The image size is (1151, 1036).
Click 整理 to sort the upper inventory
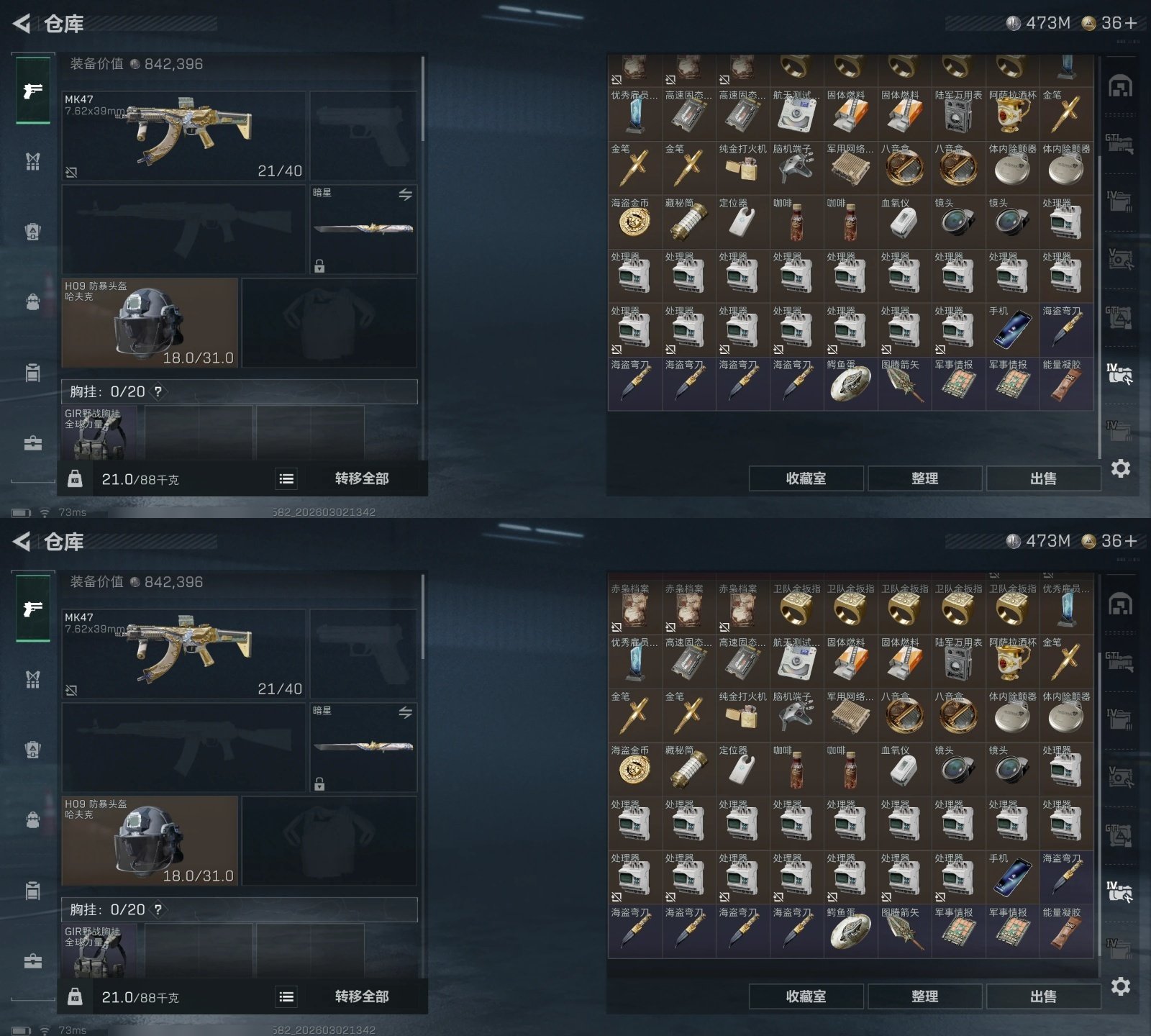pyautogui.click(x=924, y=478)
